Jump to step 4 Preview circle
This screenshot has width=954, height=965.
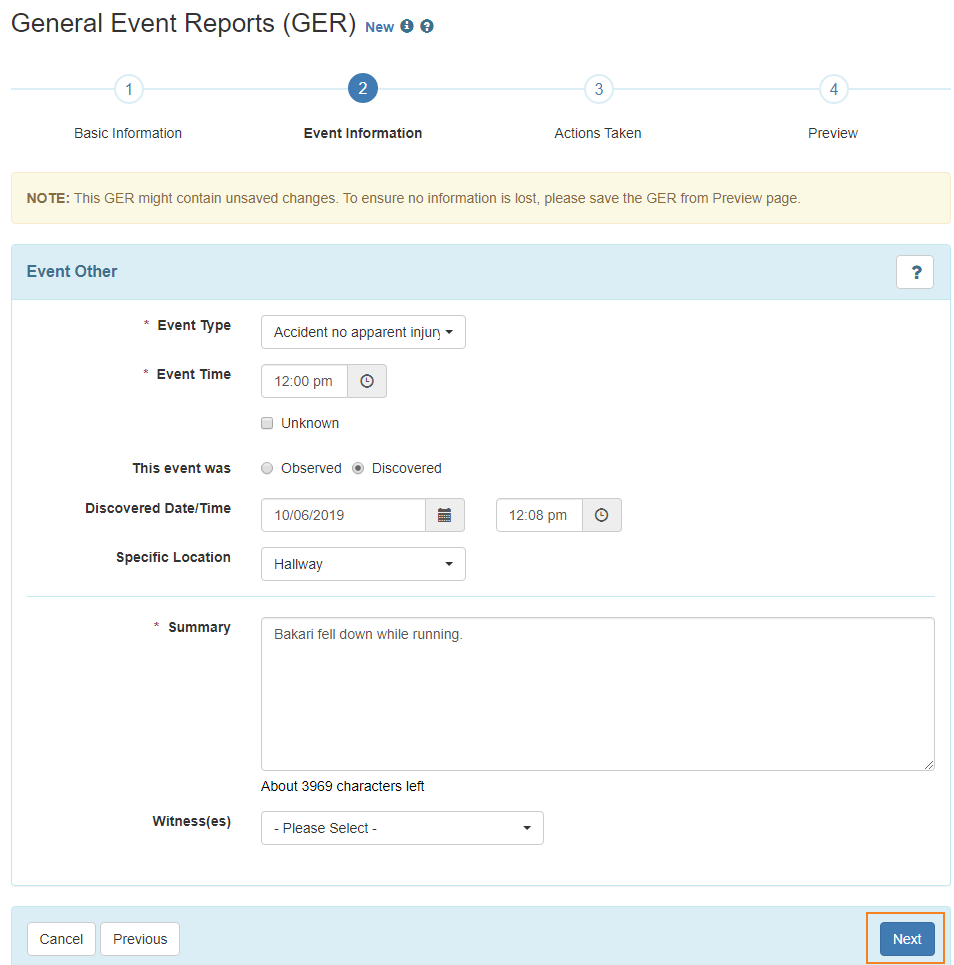(833, 89)
